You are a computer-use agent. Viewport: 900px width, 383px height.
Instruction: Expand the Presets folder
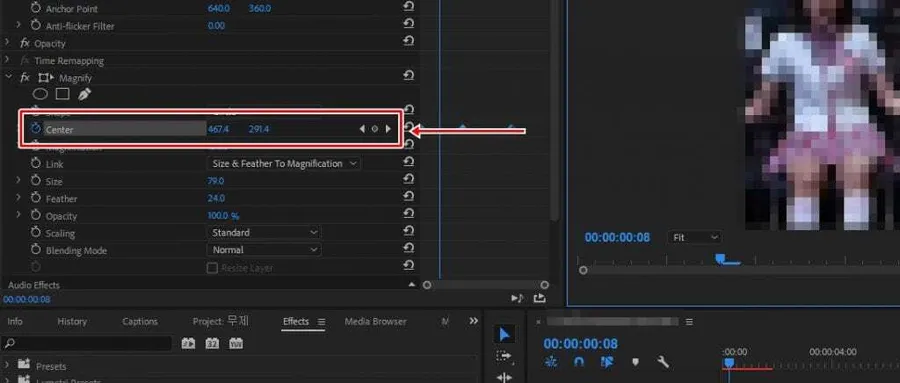point(7,365)
